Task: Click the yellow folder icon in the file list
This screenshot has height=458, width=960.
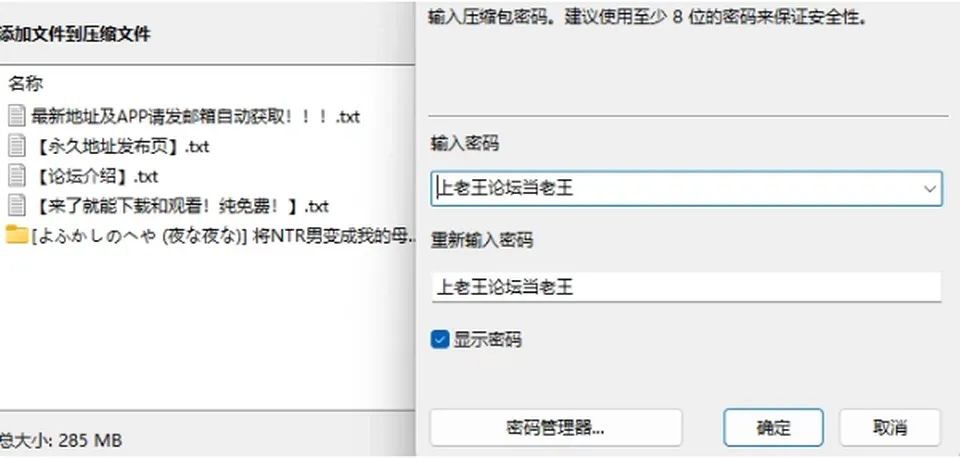Action: [x=17, y=235]
